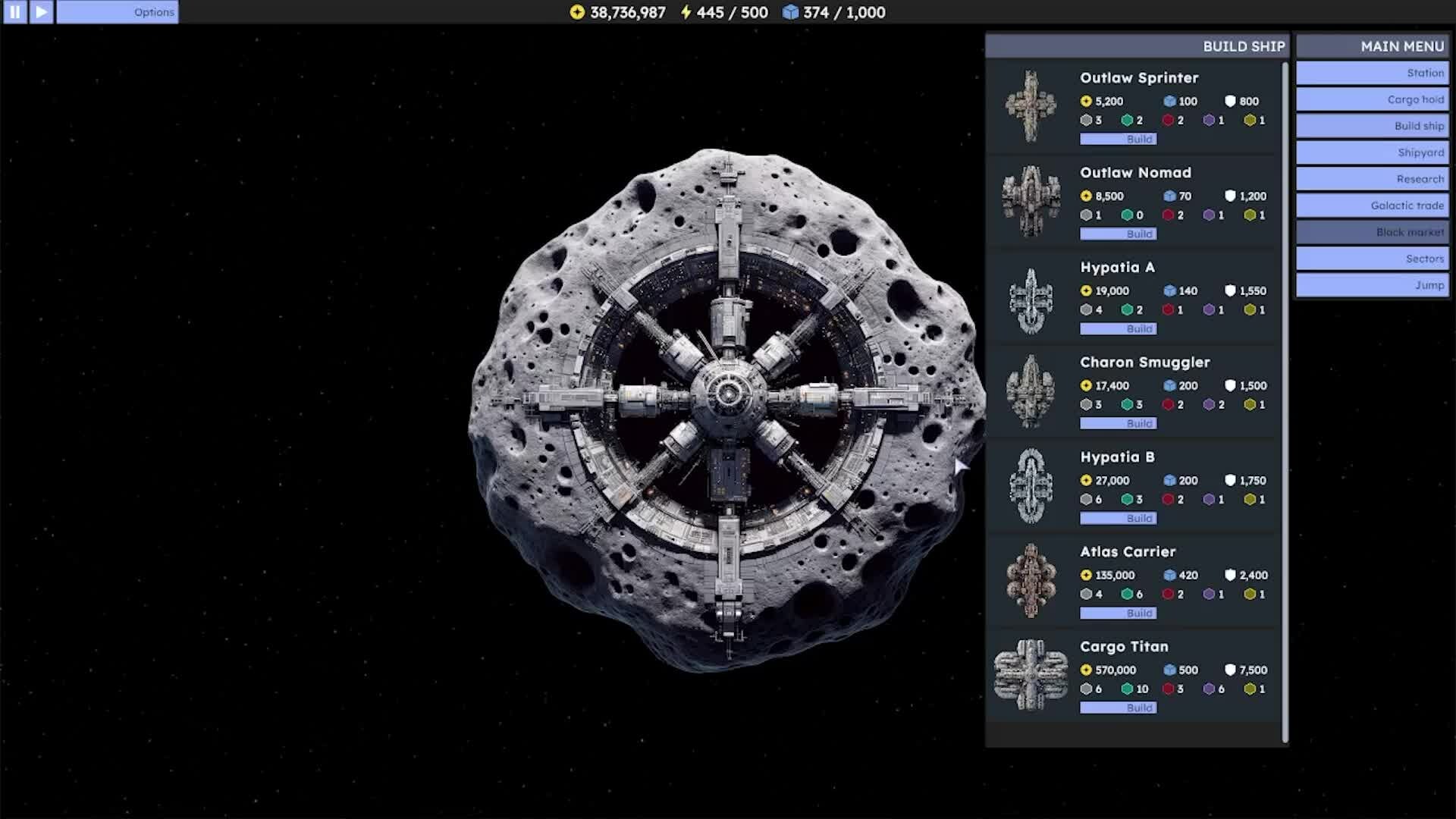Build the Atlas Carrier ship
1456x819 pixels.
tap(1119, 613)
